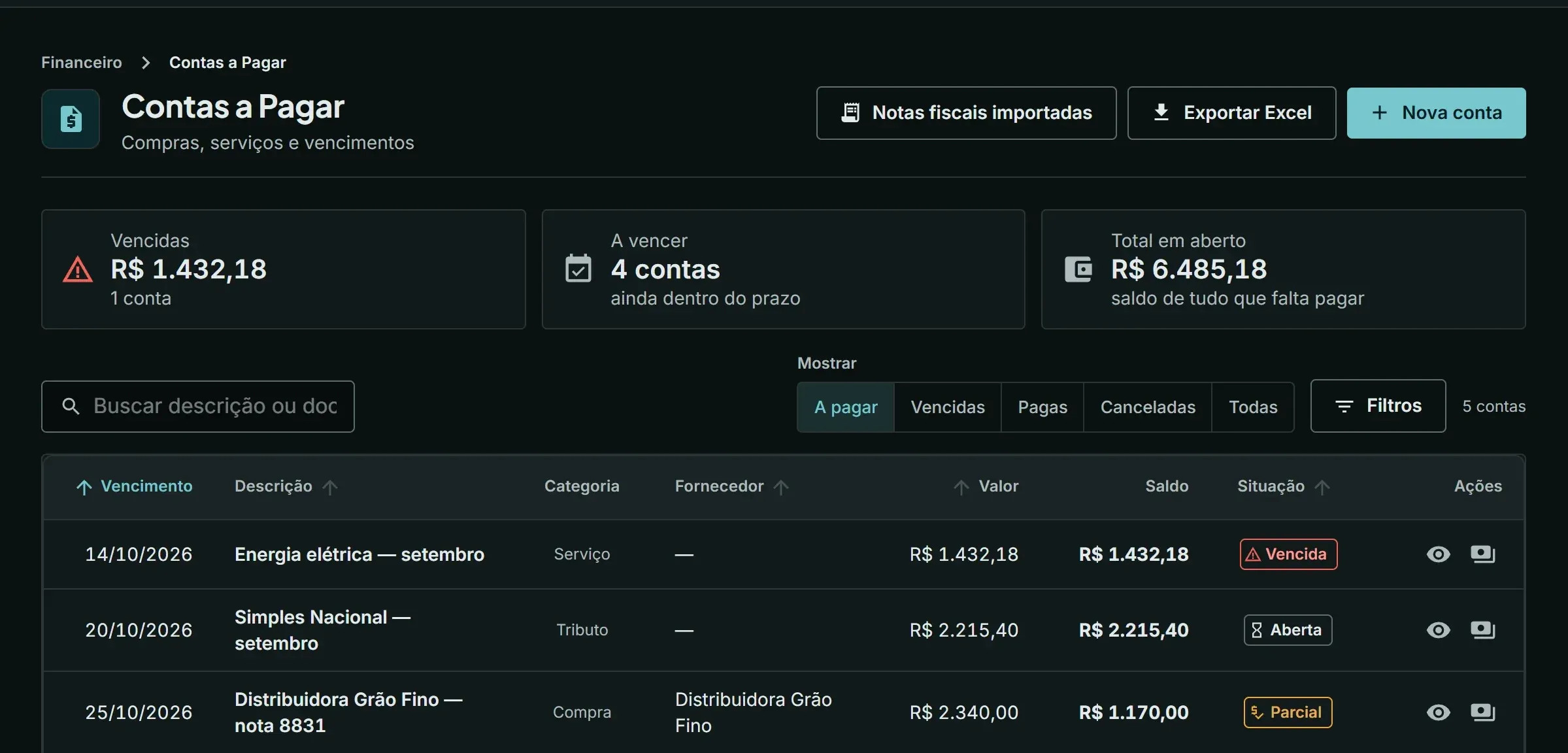This screenshot has width=1568, height=753.
Task: Go to Financeiro in the breadcrumb
Action: [82, 62]
